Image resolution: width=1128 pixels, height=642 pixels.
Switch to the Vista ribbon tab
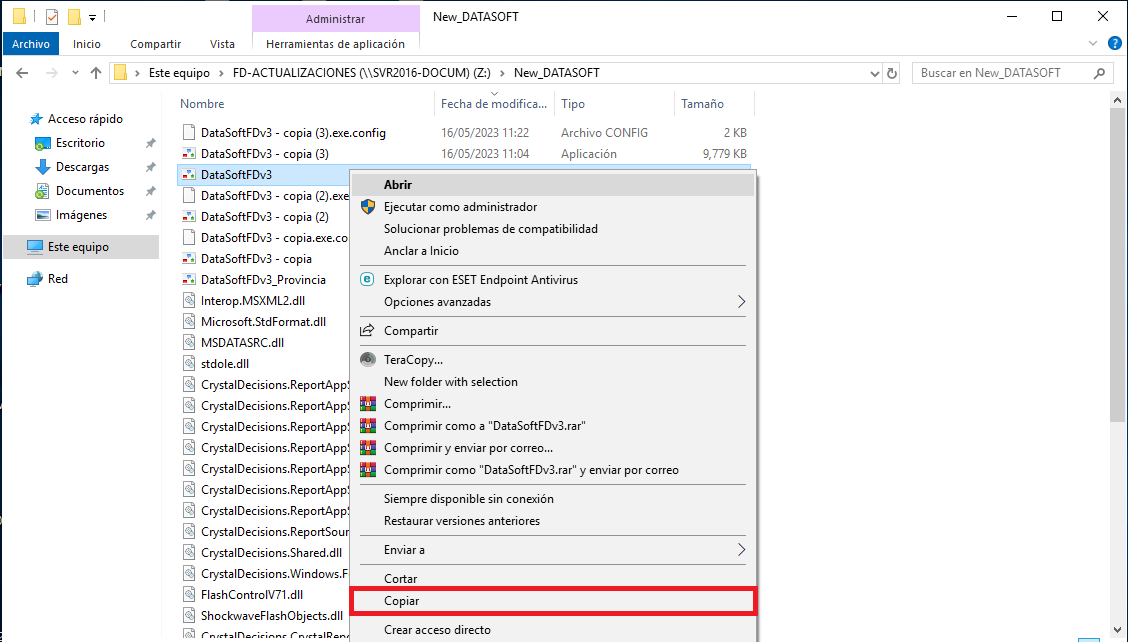click(222, 44)
